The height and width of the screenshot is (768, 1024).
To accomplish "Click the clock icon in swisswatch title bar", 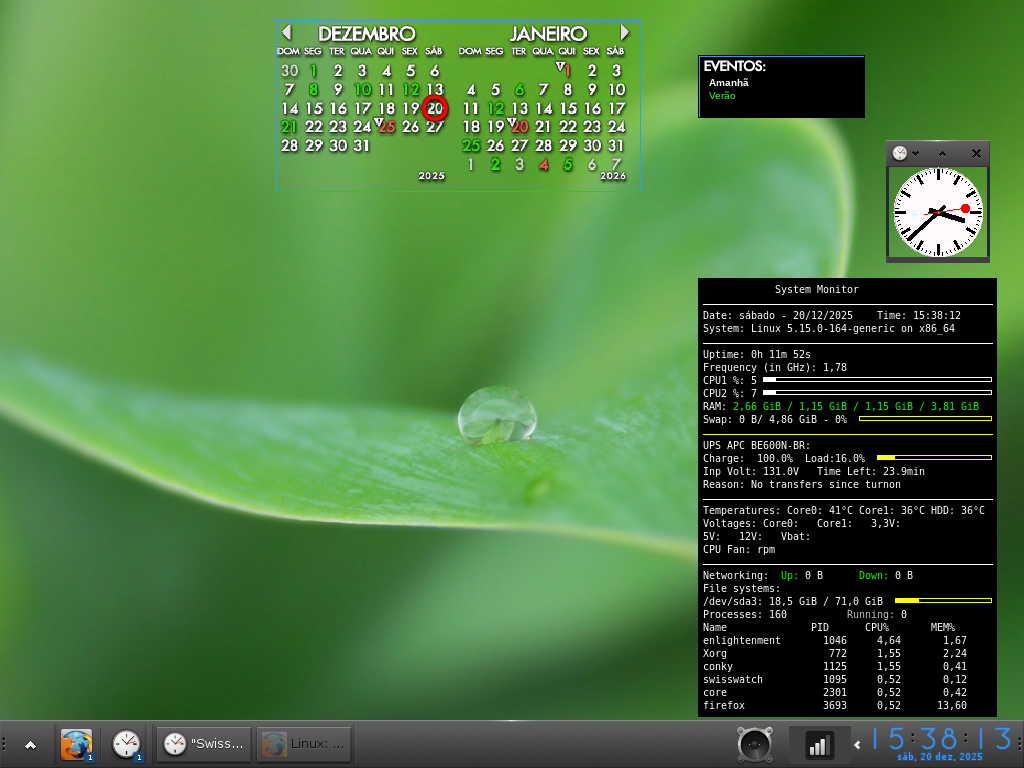I will [x=900, y=153].
